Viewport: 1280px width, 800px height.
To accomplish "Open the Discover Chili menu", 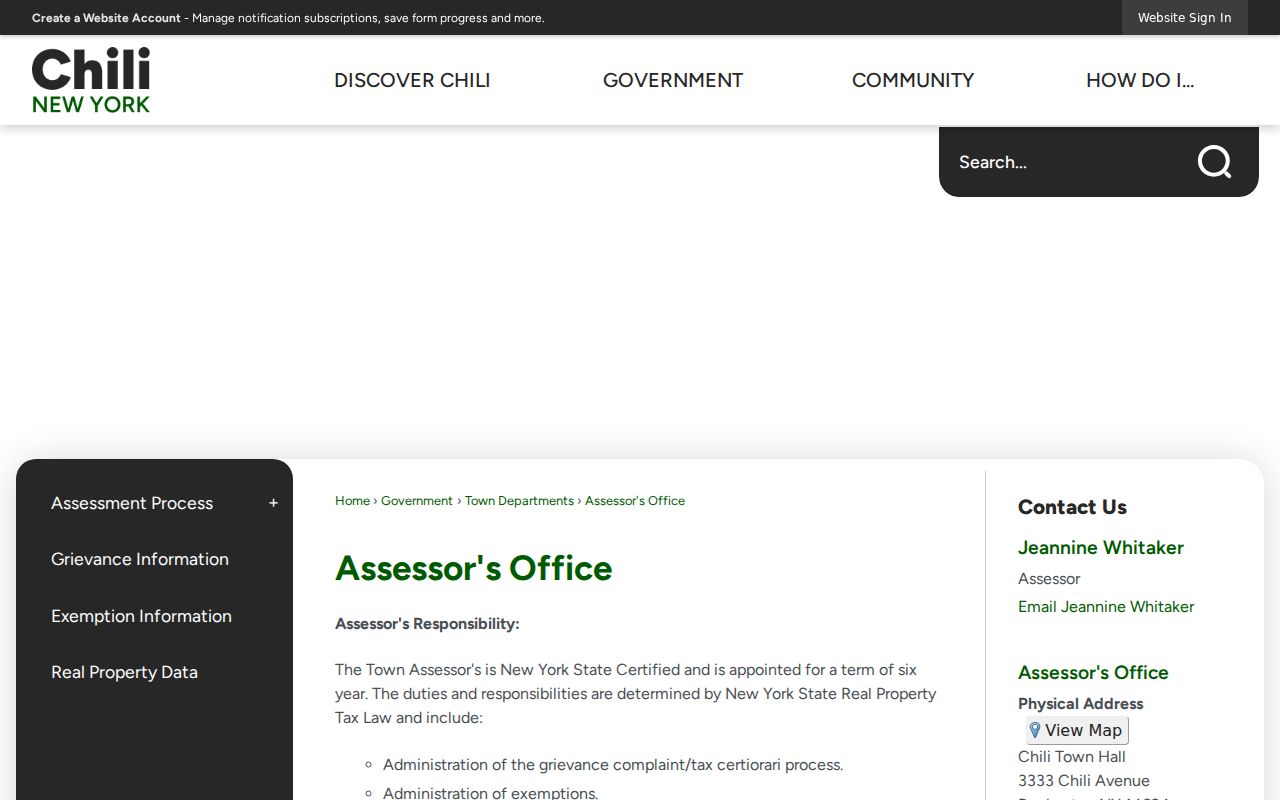I will coord(412,80).
